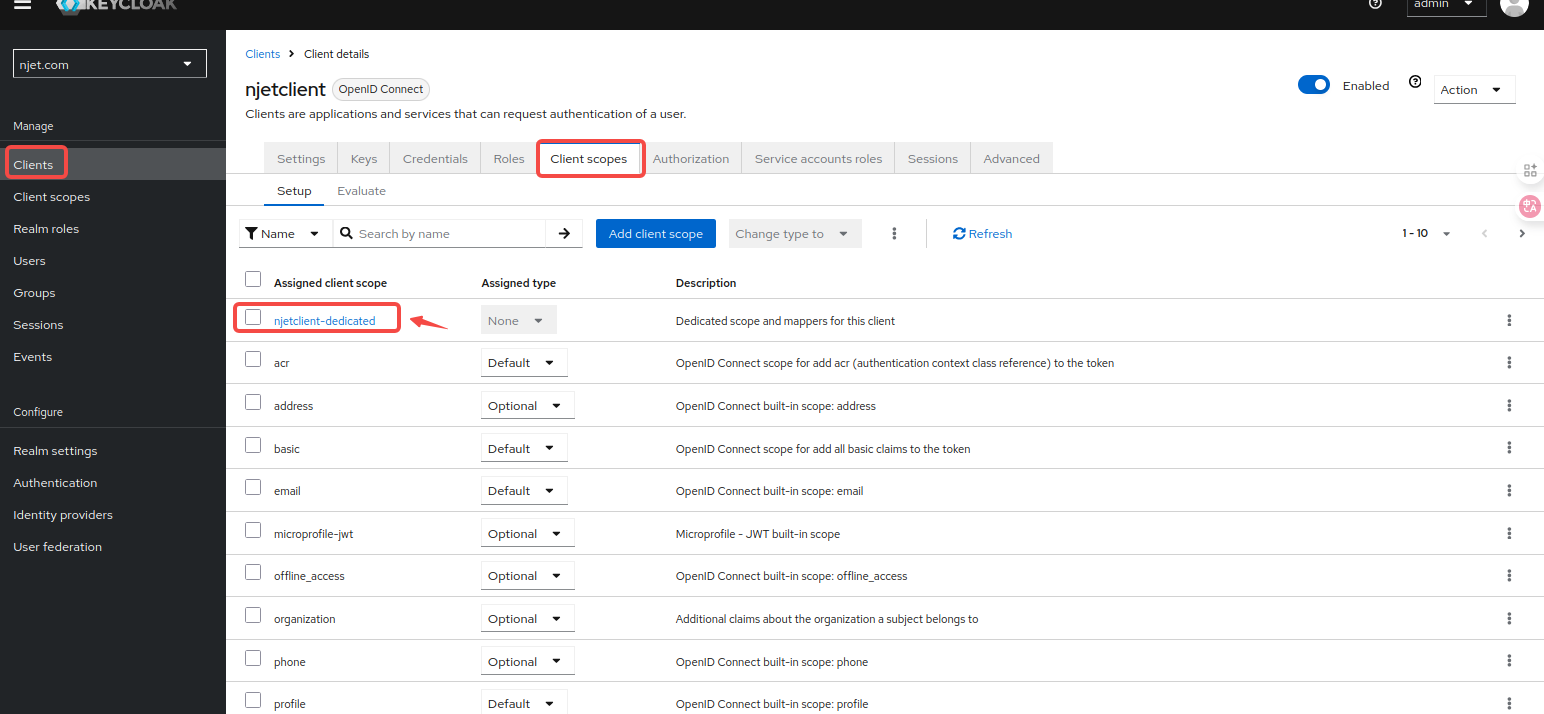Open the Evaluate sub-tab
This screenshot has width=1544, height=714.
pyautogui.click(x=361, y=191)
